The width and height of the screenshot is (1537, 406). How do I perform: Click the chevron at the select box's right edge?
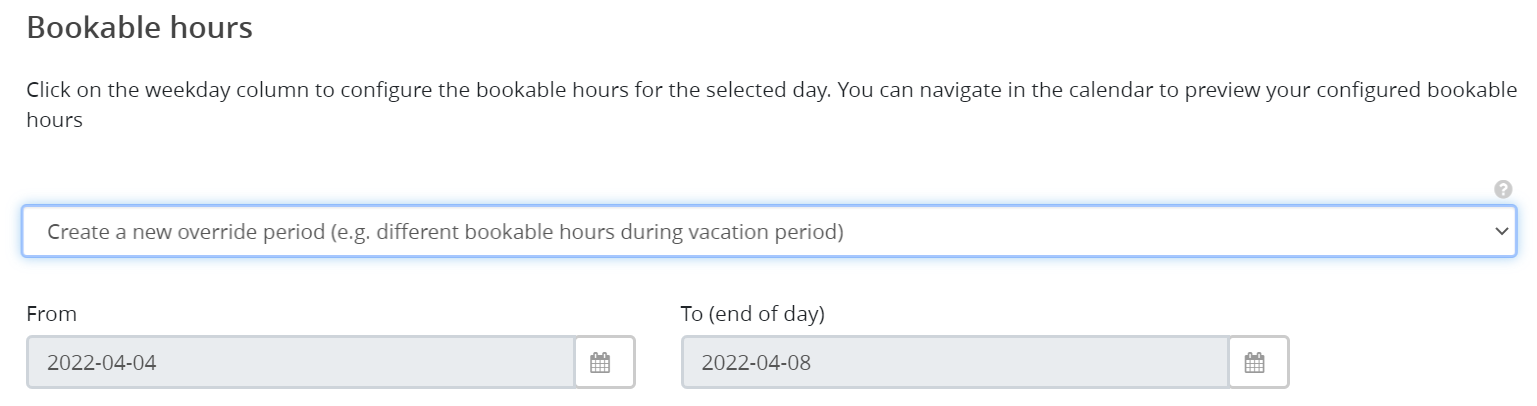point(1500,231)
